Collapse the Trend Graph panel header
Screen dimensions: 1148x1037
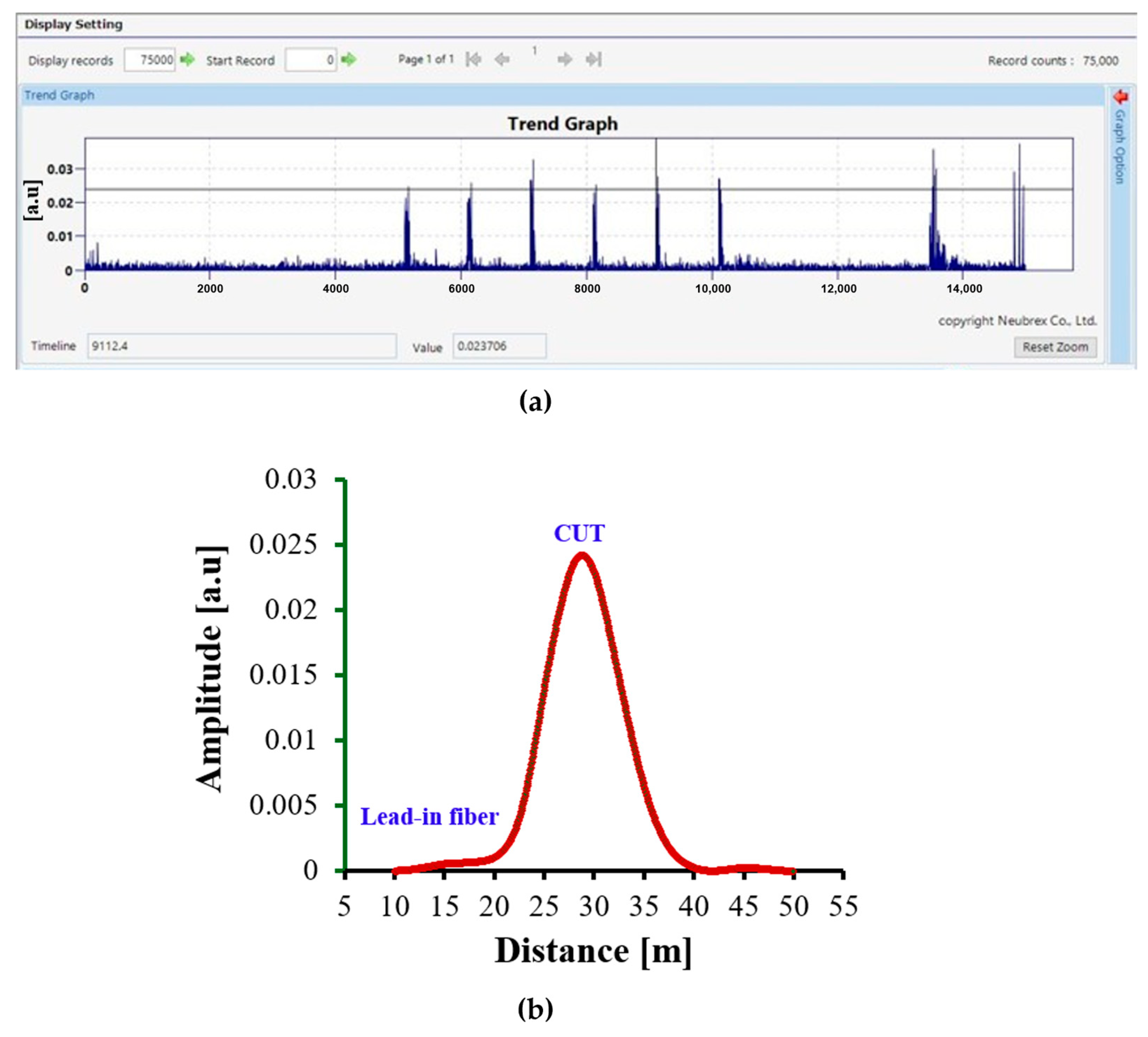pyautogui.click(x=59, y=95)
